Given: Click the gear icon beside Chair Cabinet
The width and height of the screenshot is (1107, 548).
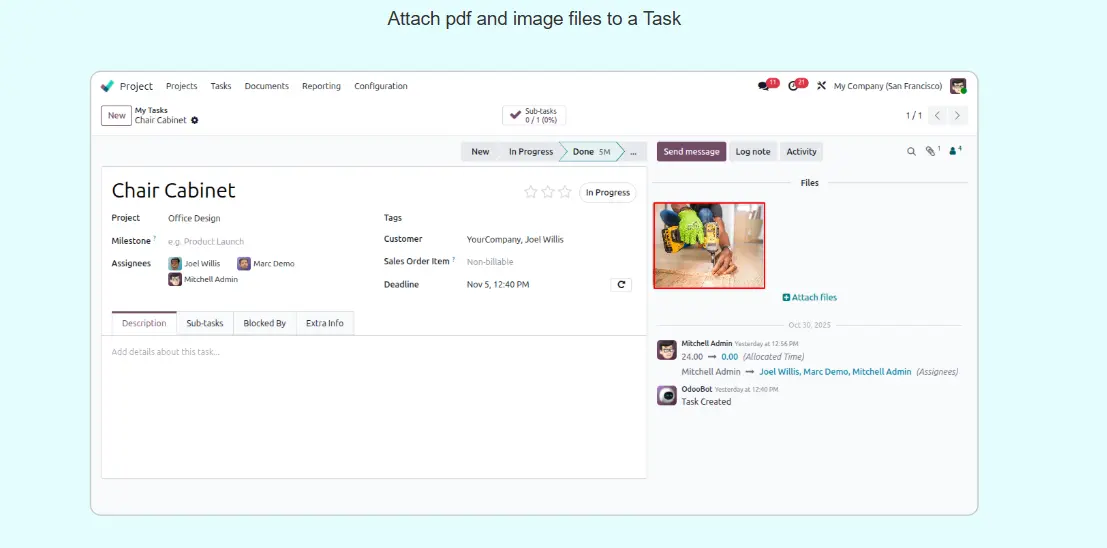Looking at the screenshot, I should [x=195, y=120].
